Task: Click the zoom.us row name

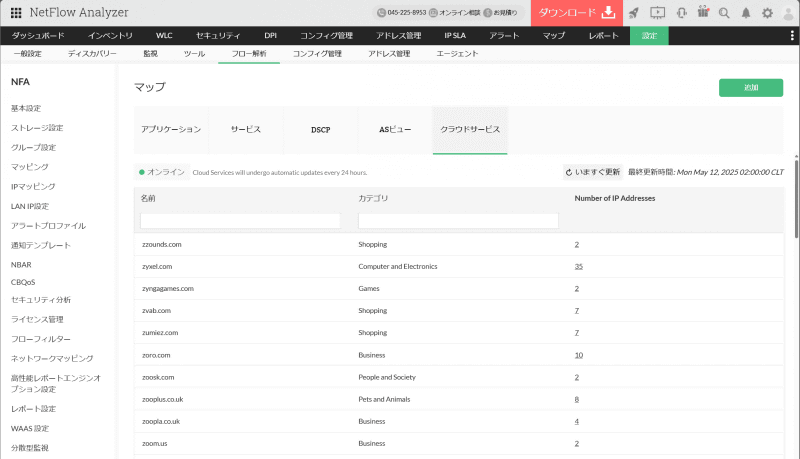Action: tap(155, 444)
